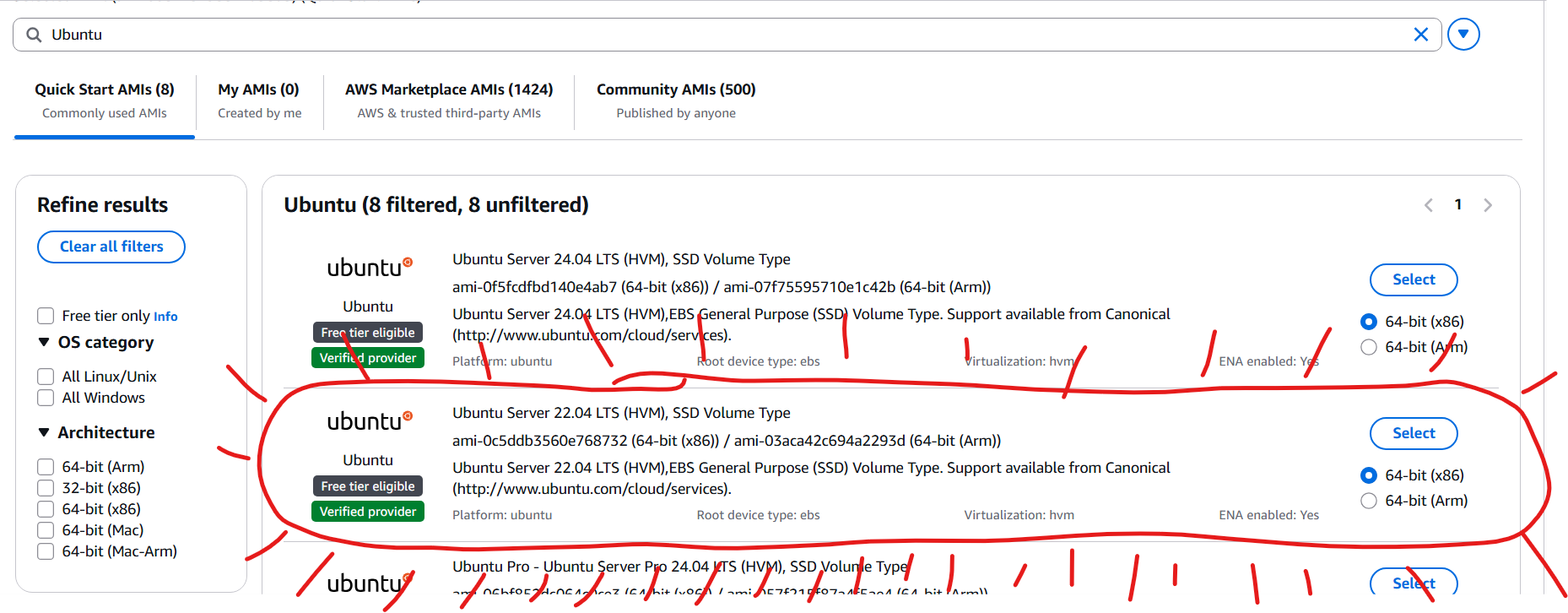Screen dimensions: 1568x613
Task: Clear the Ubuntu search text
Action: point(1420,35)
